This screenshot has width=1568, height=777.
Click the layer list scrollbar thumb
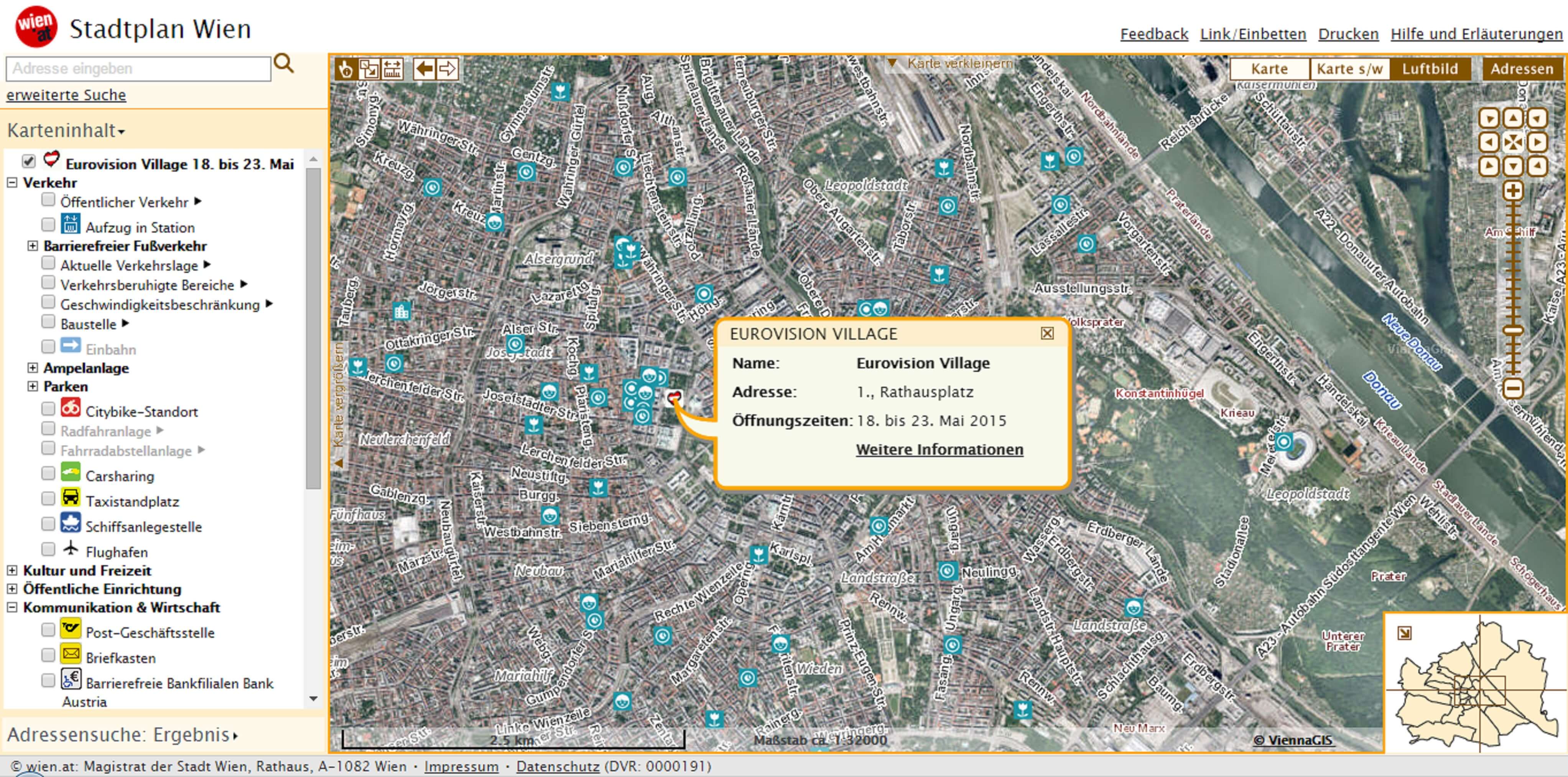tap(313, 328)
